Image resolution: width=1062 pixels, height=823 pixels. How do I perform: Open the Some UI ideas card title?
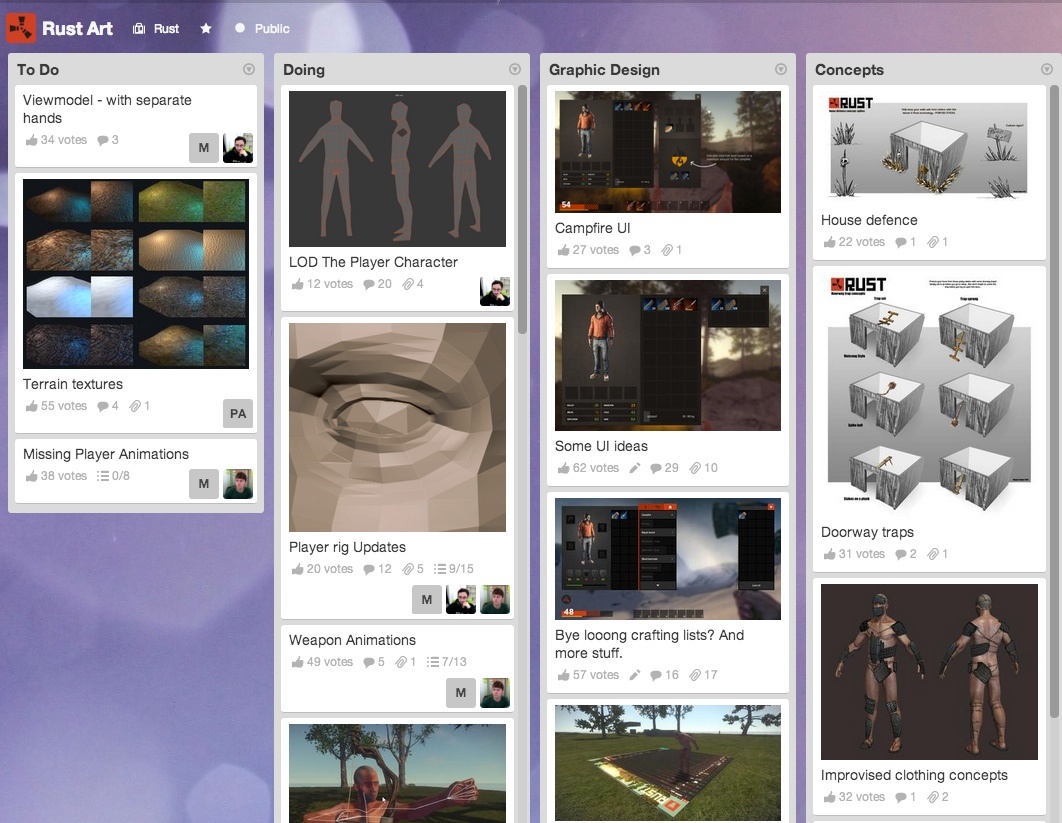coord(601,446)
